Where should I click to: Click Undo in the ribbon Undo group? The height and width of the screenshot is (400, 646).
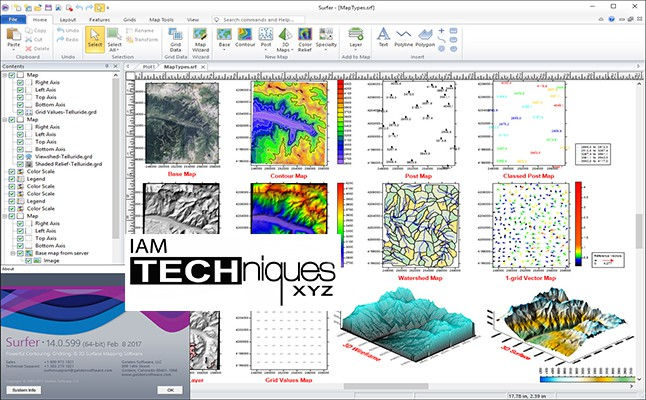coord(68,30)
